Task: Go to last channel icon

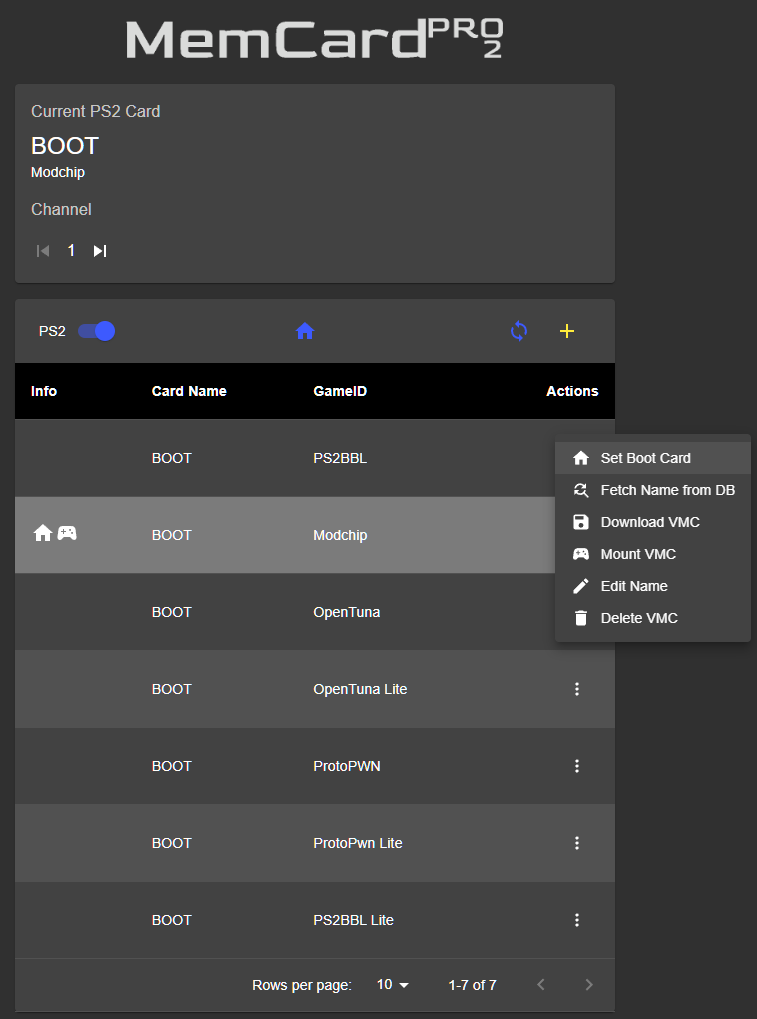Action: pos(100,251)
